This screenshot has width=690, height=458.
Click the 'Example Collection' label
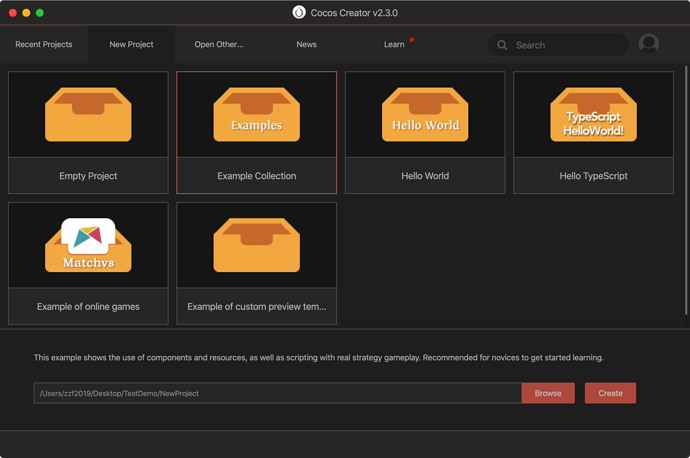pos(257,176)
